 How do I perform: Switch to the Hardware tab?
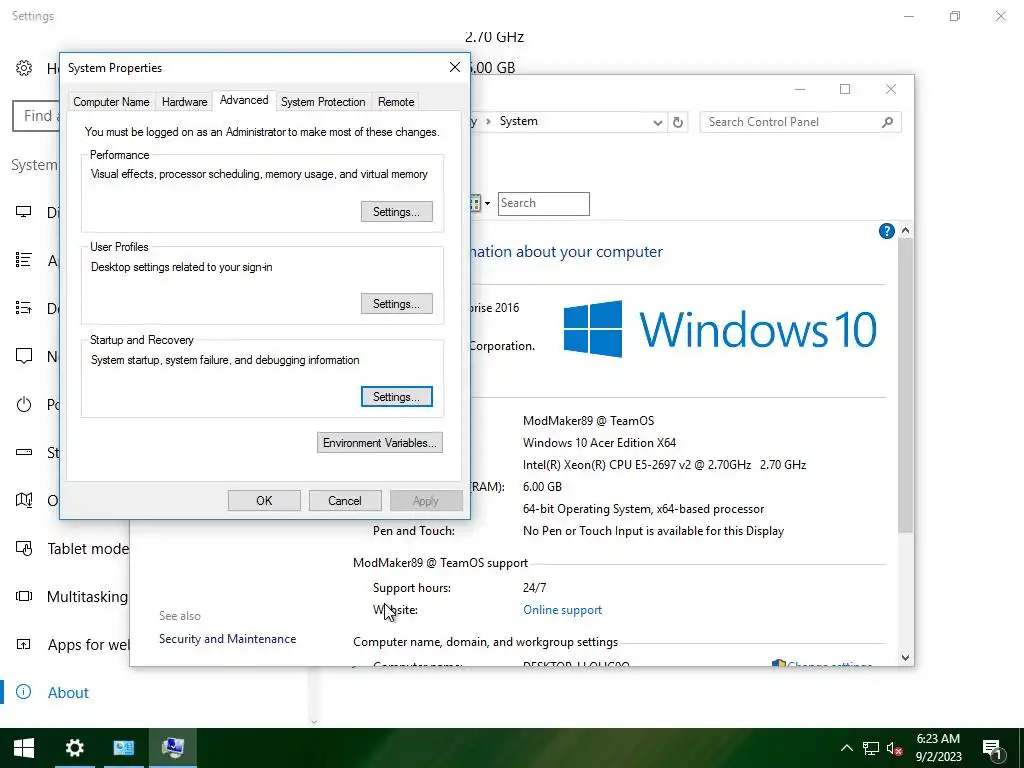[184, 102]
